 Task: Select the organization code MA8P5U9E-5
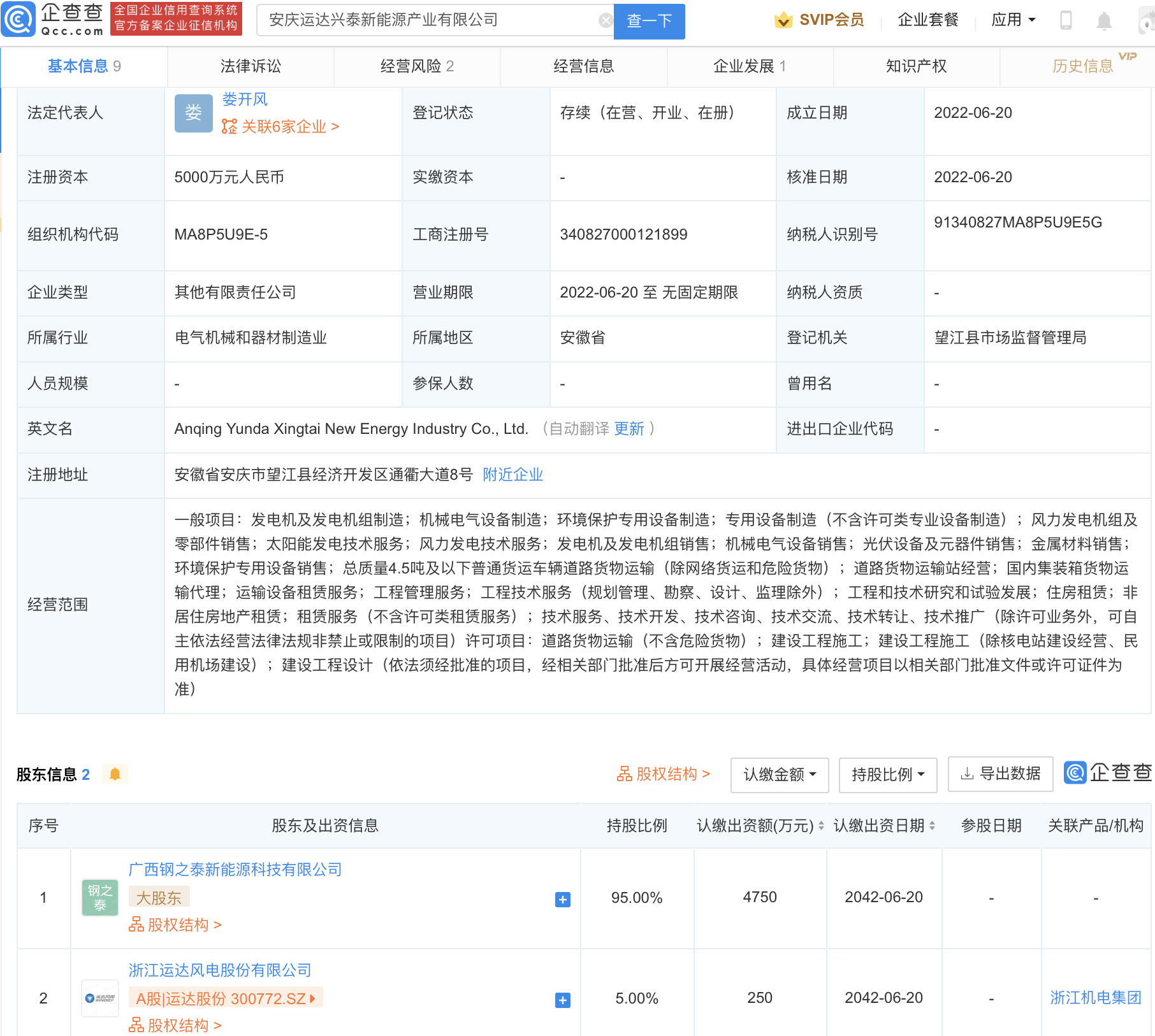(221, 234)
